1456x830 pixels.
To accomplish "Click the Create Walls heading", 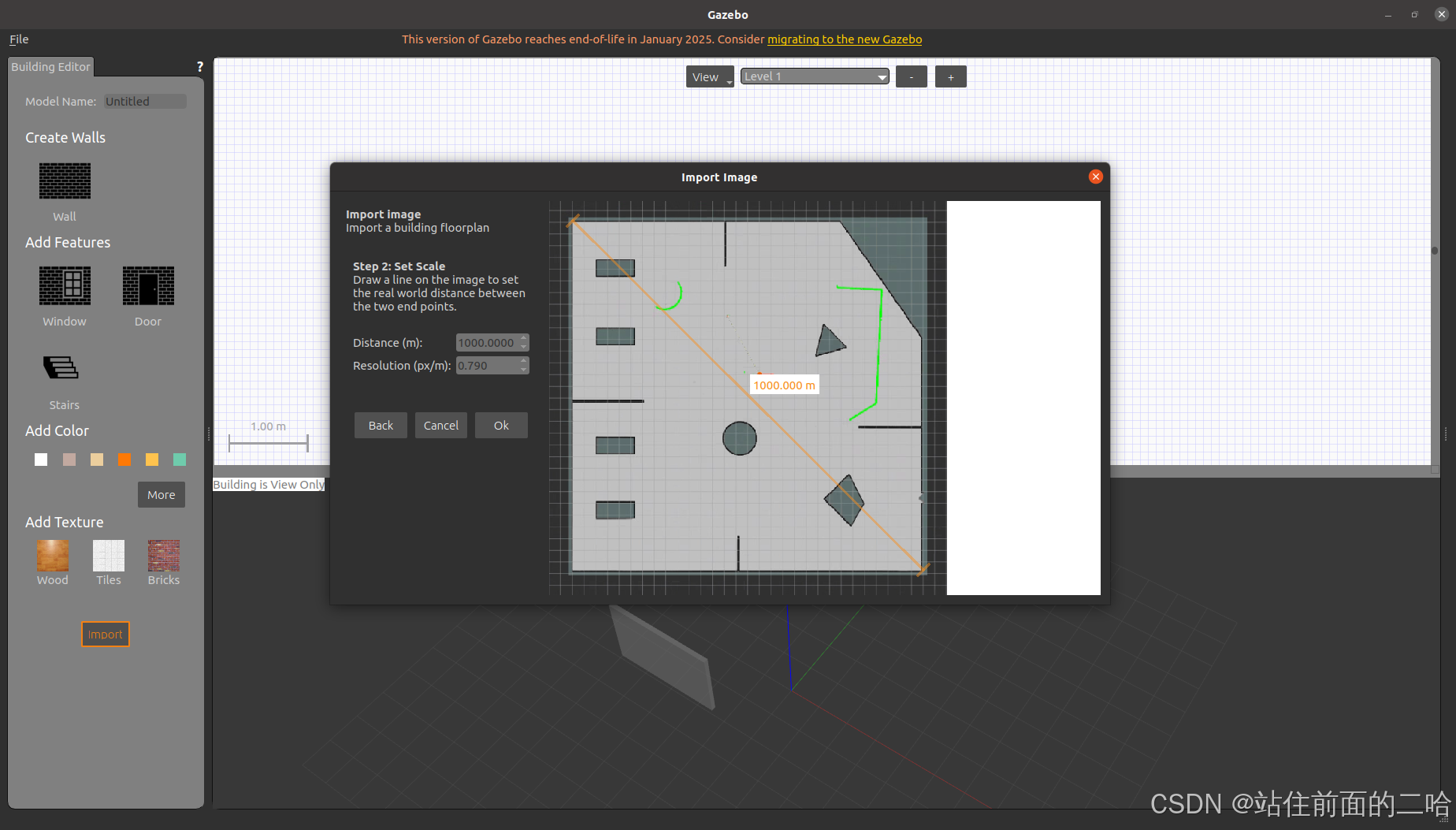I will (65, 137).
